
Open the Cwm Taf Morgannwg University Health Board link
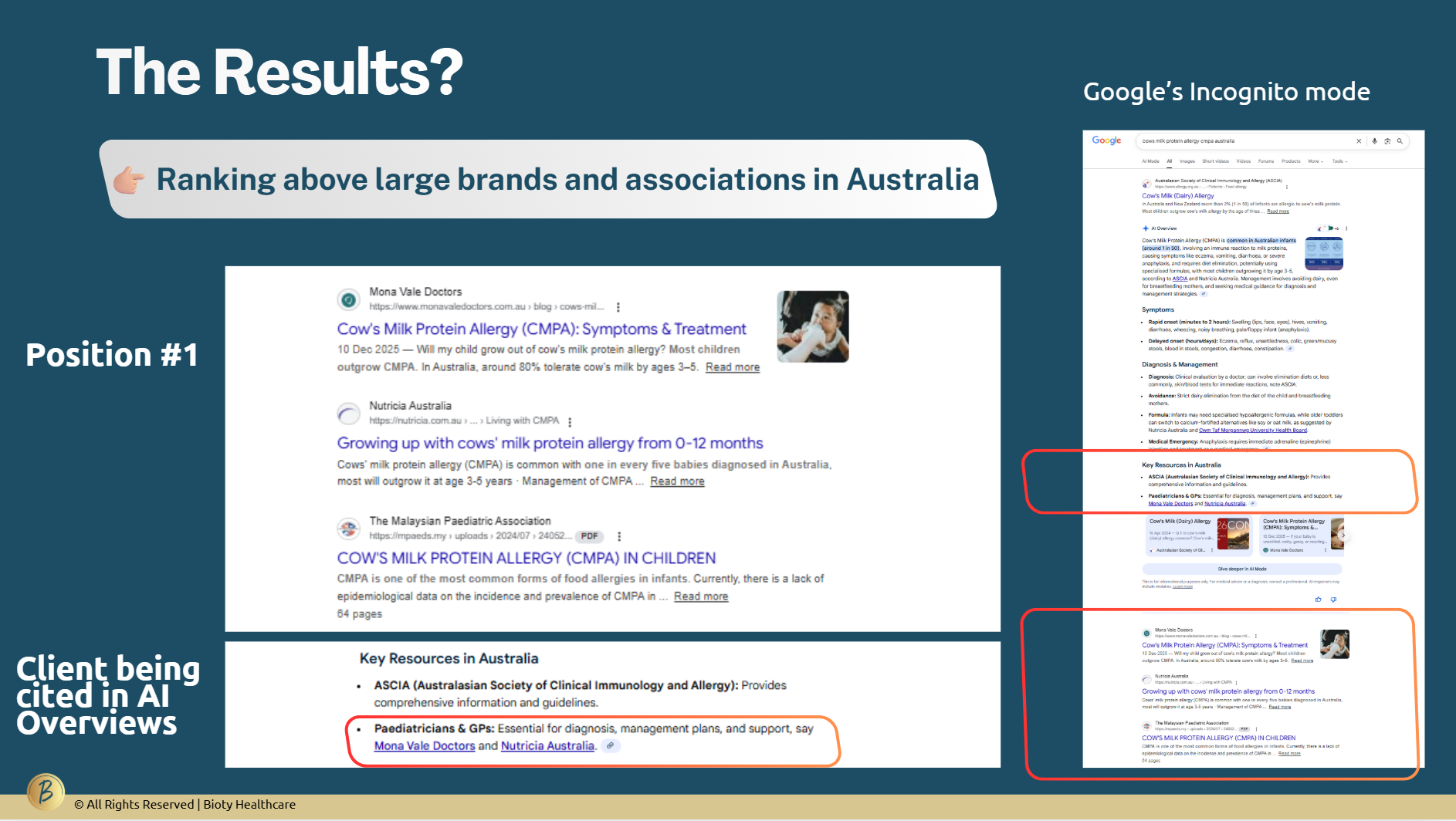(1253, 430)
